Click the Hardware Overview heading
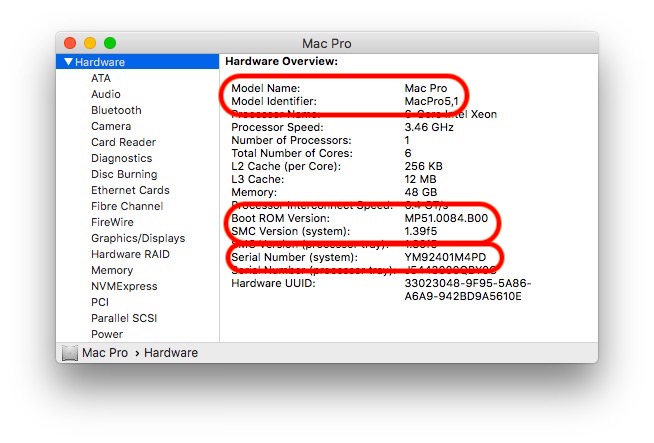The width and height of the screenshot is (654, 443). pyautogui.click(x=282, y=61)
